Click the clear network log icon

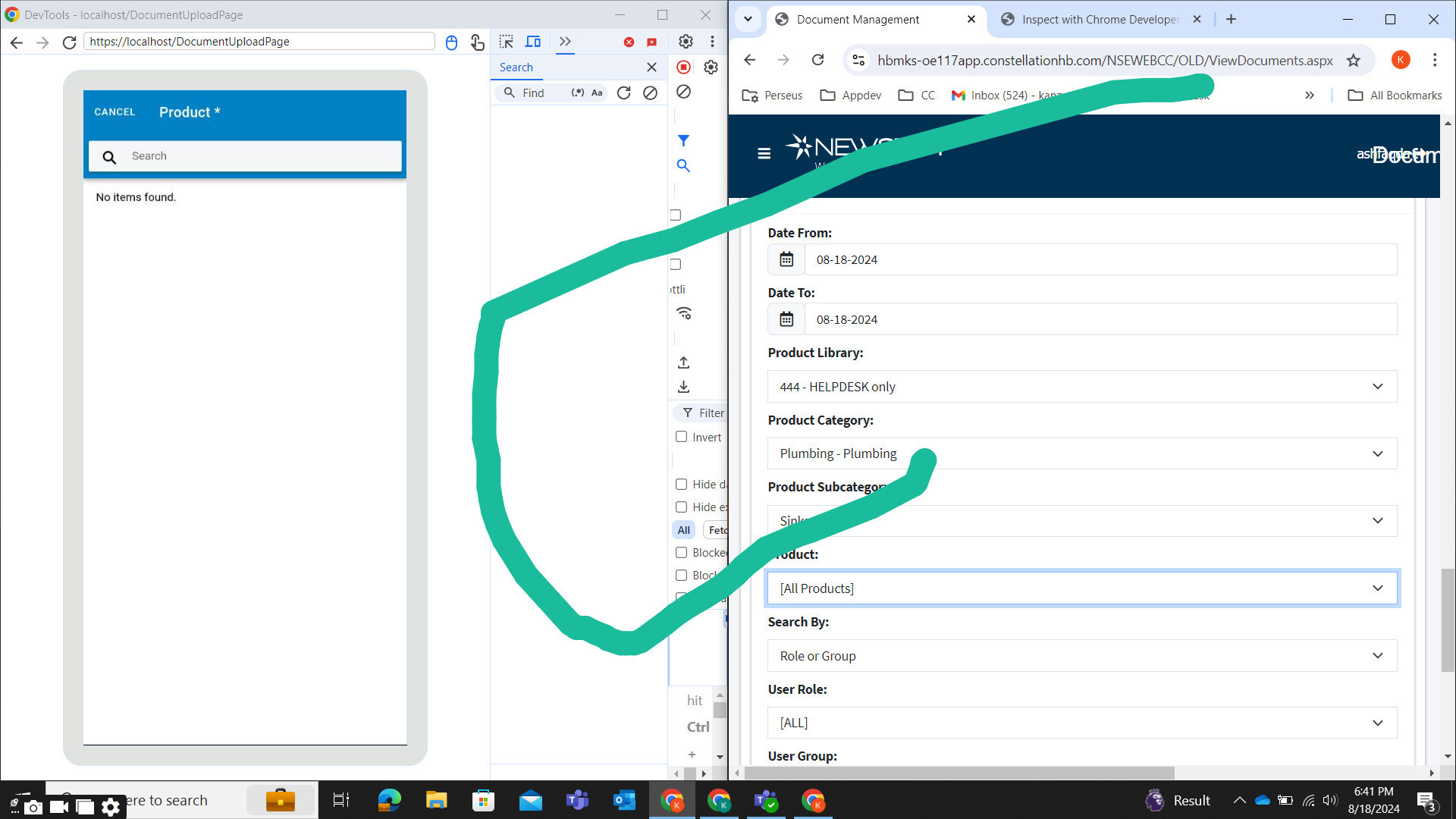(683, 92)
